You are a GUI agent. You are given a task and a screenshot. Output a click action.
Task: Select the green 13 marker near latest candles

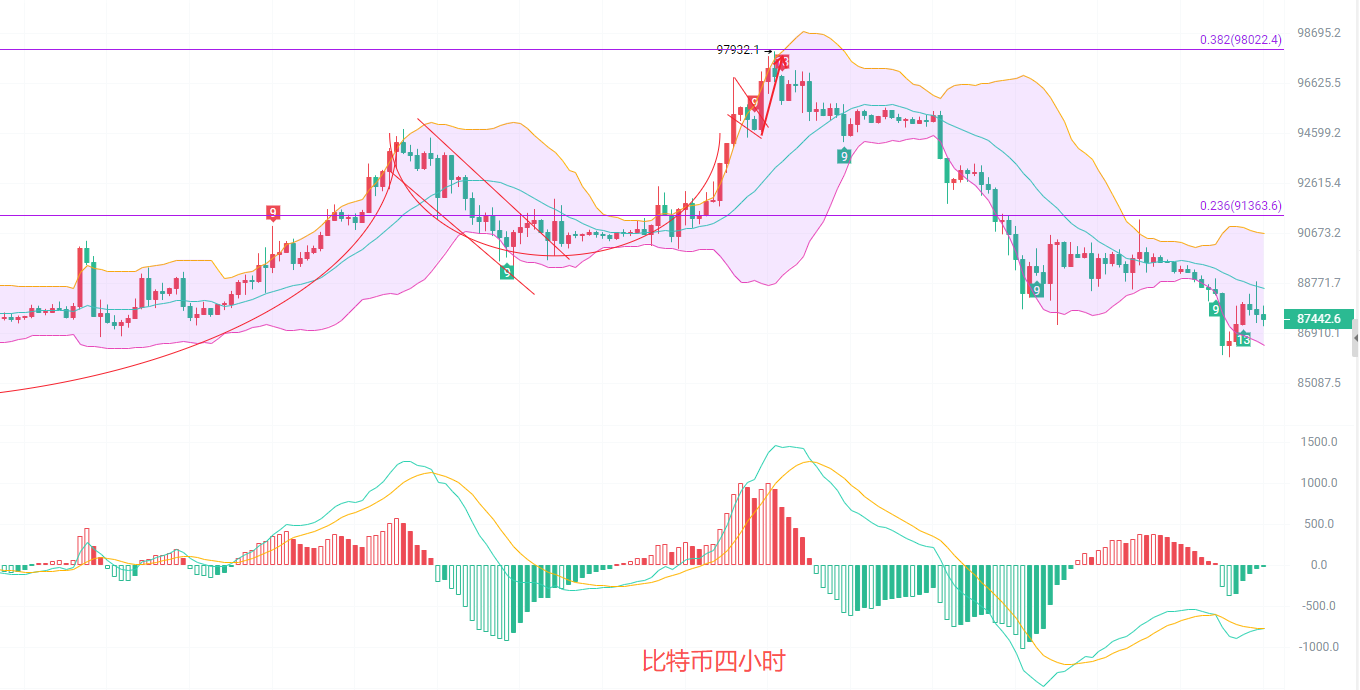coord(1243,340)
